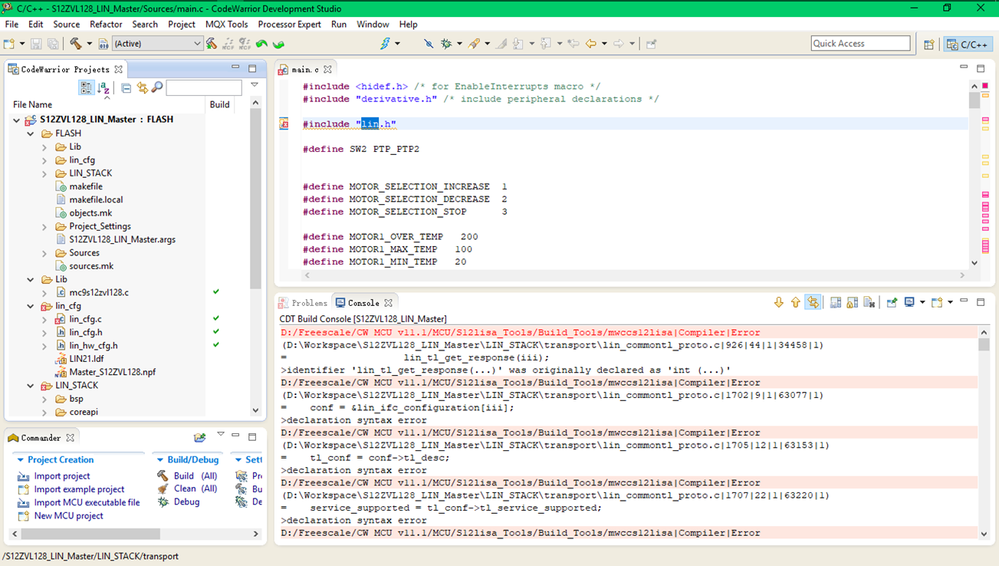Image resolution: width=999 pixels, height=566 pixels.
Task: Open the File menu
Action: point(11,24)
